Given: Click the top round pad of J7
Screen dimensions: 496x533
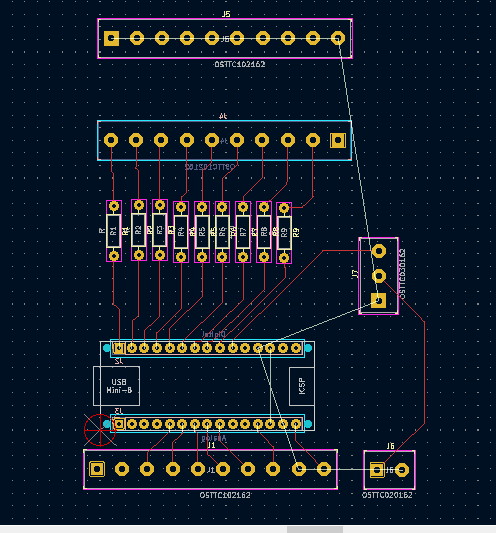Looking at the screenshot, I should click(x=379, y=251).
